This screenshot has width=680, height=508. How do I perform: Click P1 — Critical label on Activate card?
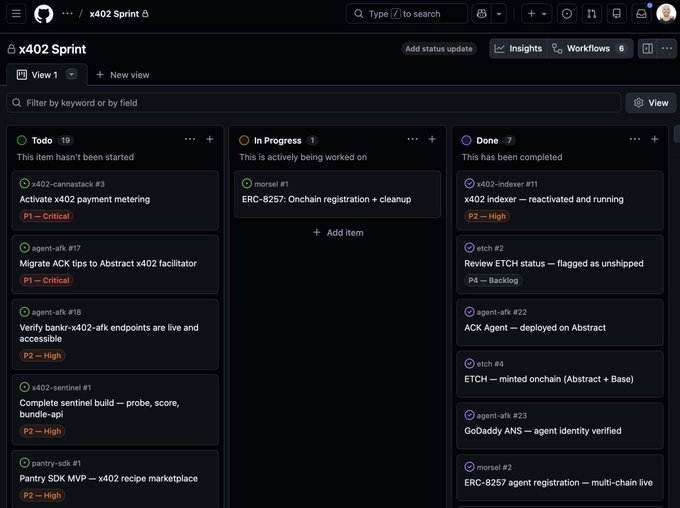tap(46, 216)
